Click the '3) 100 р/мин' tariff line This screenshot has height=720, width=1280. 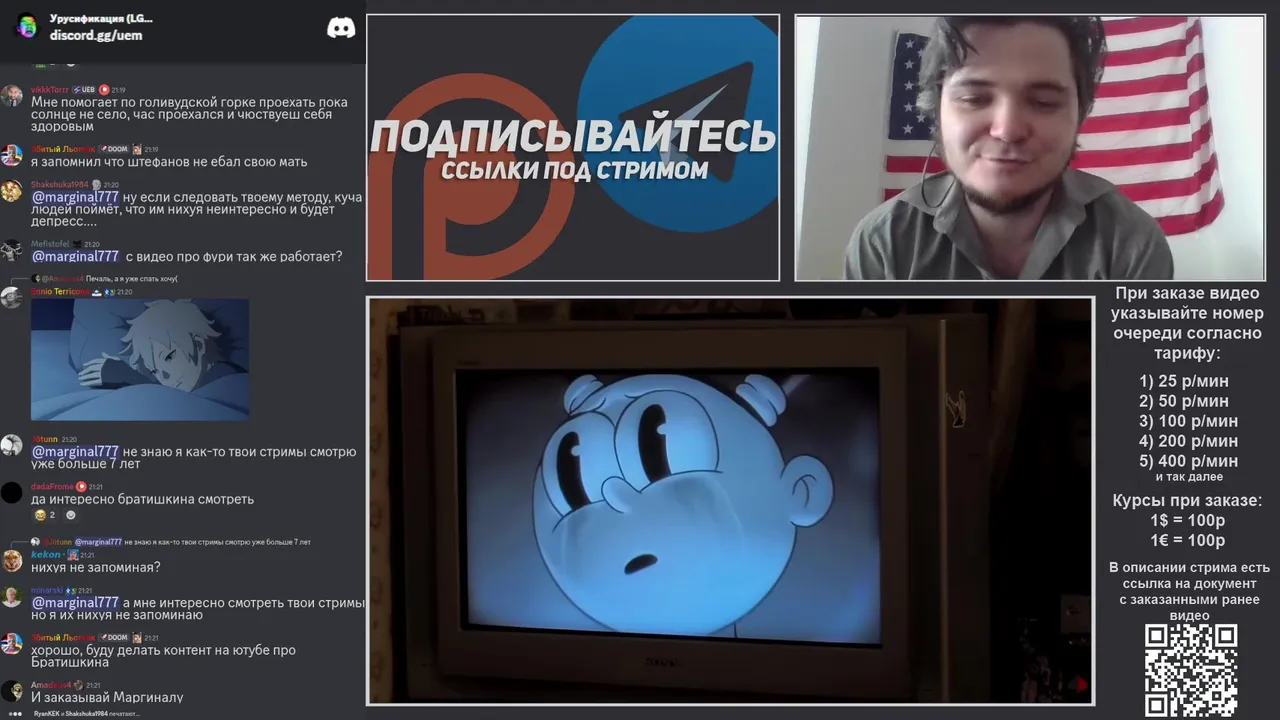[1188, 421]
